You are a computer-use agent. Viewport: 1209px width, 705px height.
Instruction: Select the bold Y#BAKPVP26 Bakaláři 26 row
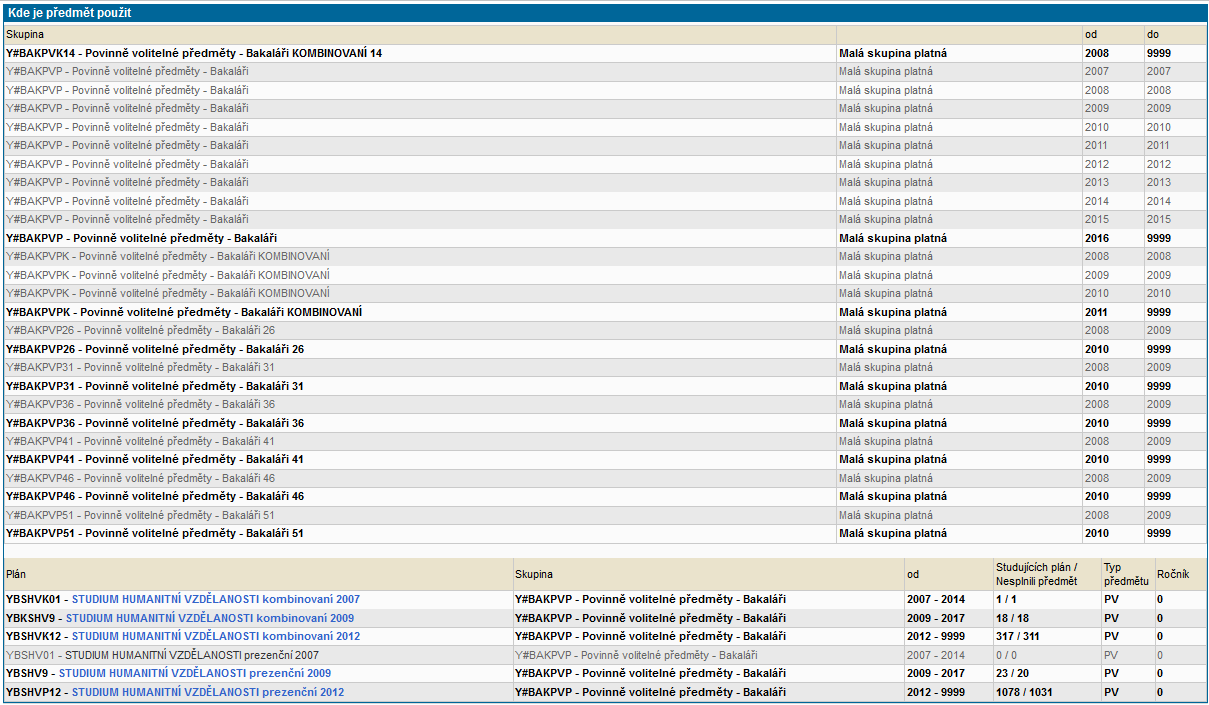point(155,349)
